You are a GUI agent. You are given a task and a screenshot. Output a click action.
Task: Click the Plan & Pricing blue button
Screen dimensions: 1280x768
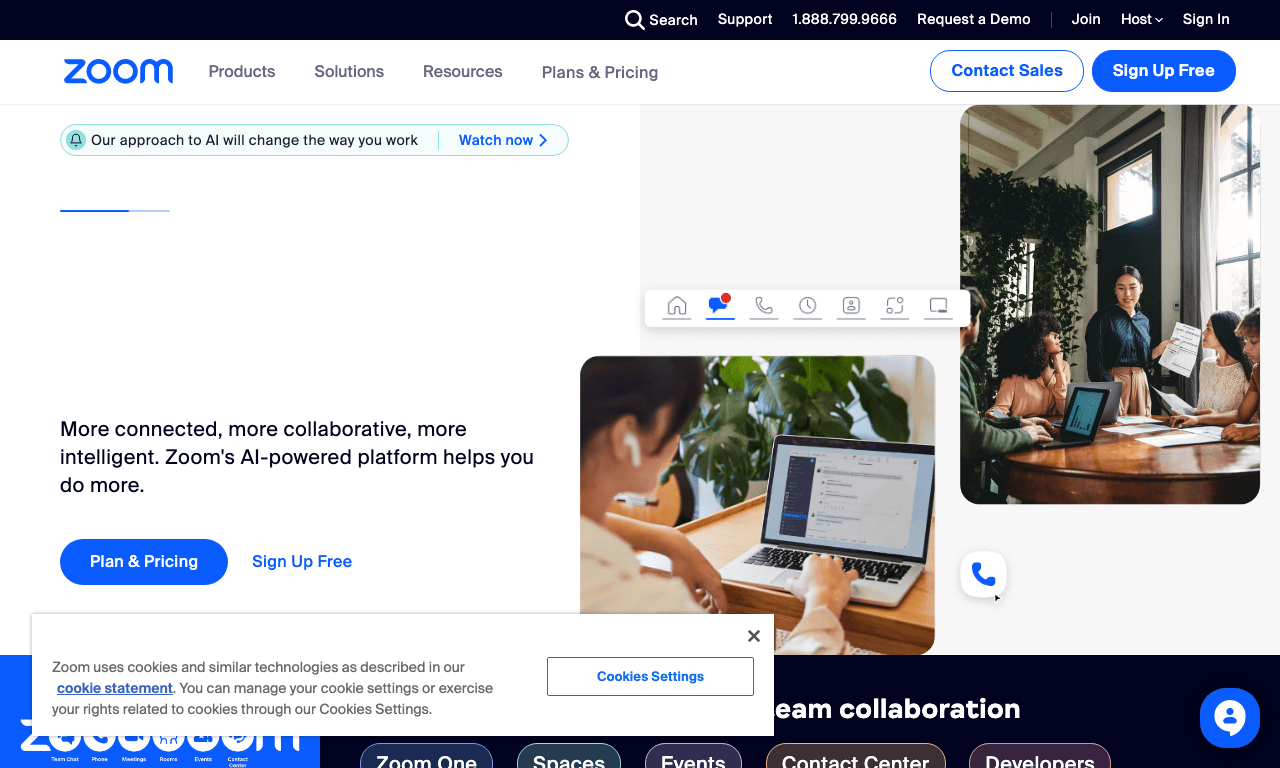[x=144, y=562]
